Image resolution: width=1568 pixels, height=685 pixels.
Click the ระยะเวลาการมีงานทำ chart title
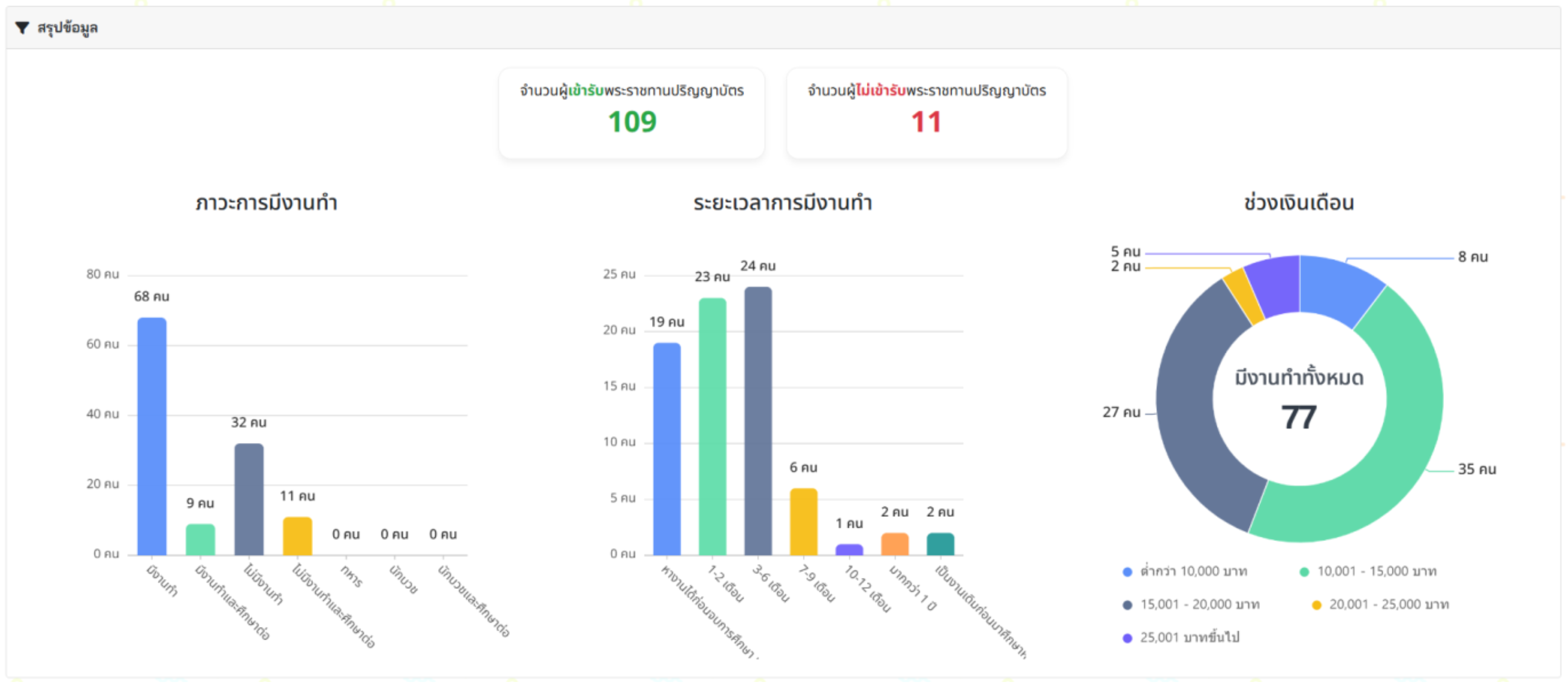783,203
